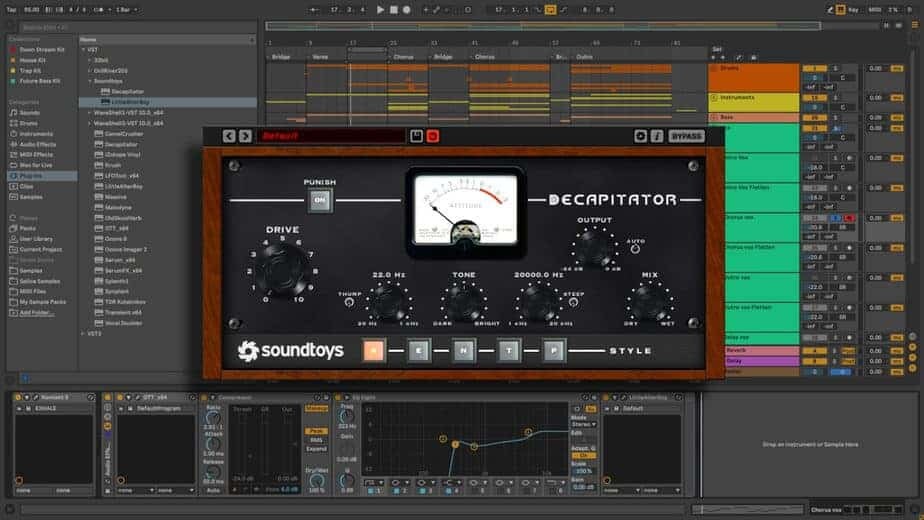Screen dimensions: 924x520
Task: Click the soundtoys logo
Action: pos(291,351)
